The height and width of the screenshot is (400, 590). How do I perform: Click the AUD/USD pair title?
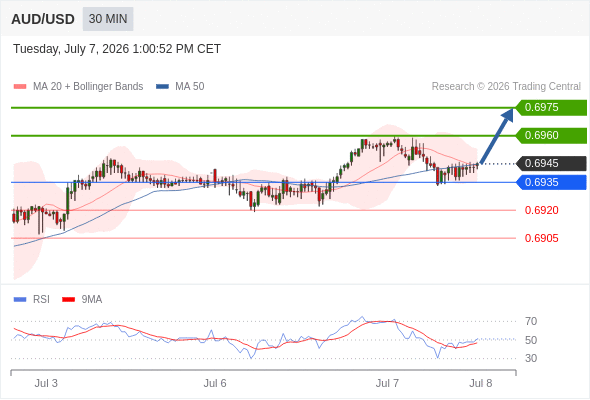coord(43,19)
